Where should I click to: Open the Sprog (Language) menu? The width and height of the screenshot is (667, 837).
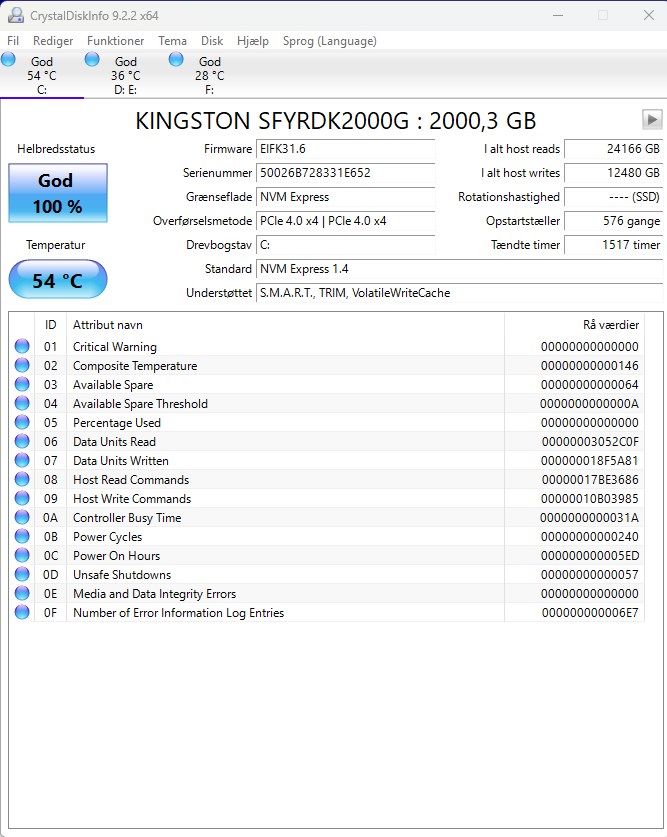point(330,41)
